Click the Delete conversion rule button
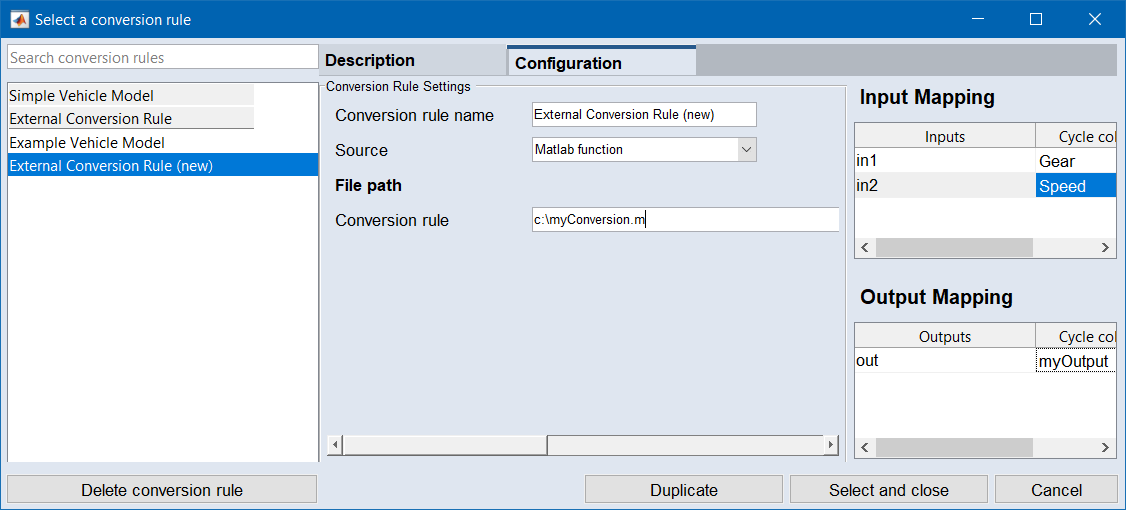Viewport: 1126px width, 510px height. point(162,490)
